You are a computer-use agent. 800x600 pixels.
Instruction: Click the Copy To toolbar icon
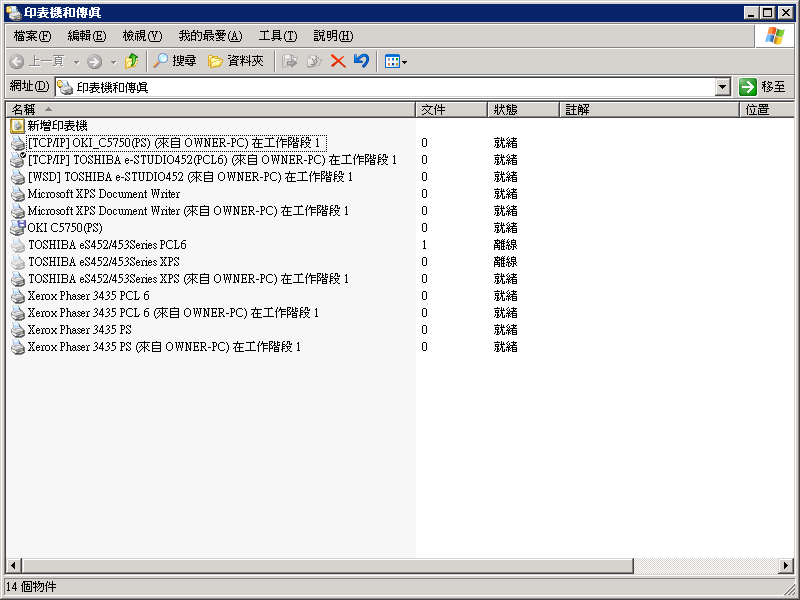313,62
